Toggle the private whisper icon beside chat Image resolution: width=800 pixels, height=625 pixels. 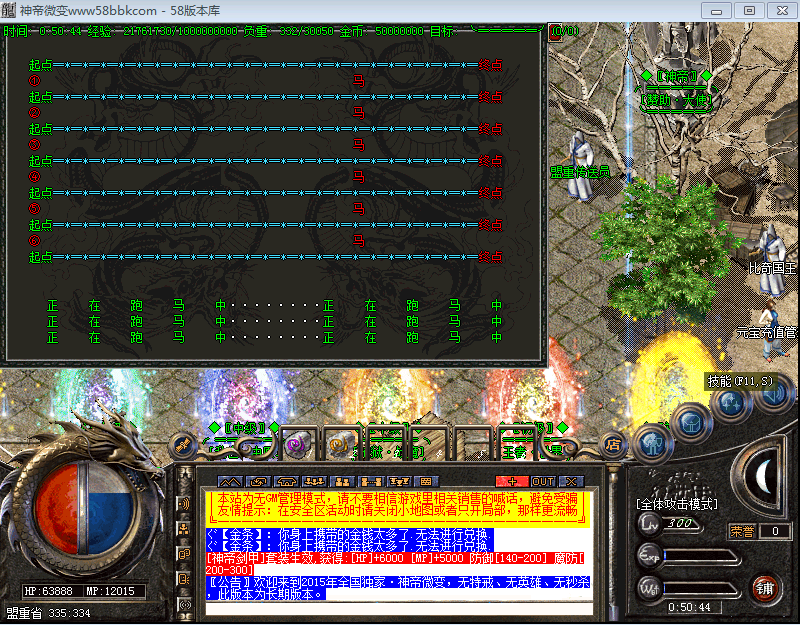coord(184,579)
